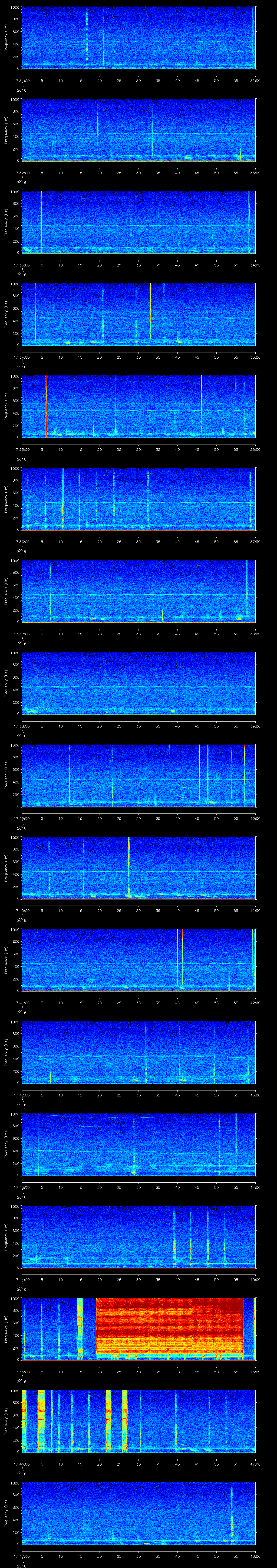The width and height of the screenshot is (277, 1568).
Task: Click 'Frequency (Hz)' axis label of the 17:31:00 panel
Action: click(x=6, y=38)
